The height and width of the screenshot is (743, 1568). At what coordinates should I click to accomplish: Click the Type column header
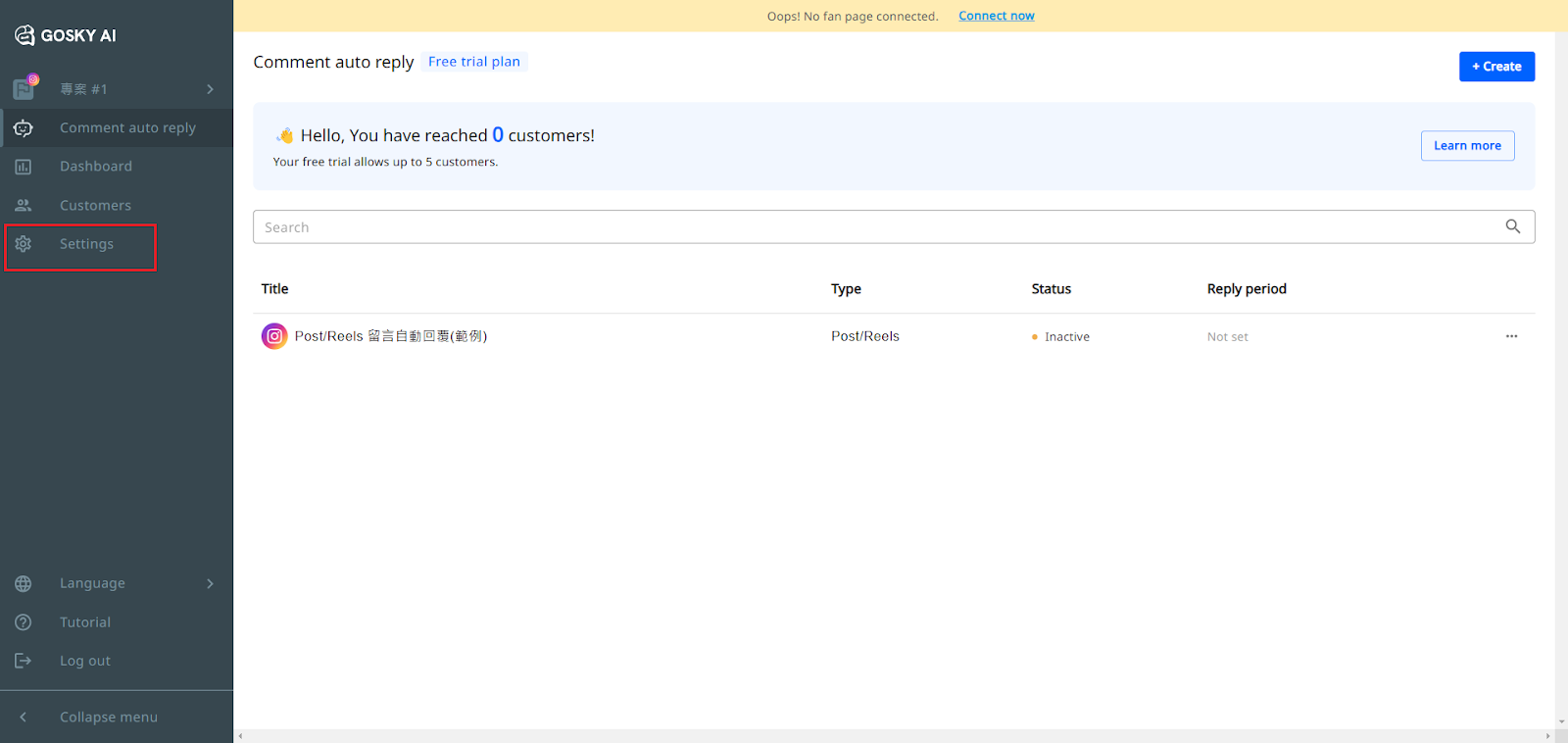(x=846, y=289)
